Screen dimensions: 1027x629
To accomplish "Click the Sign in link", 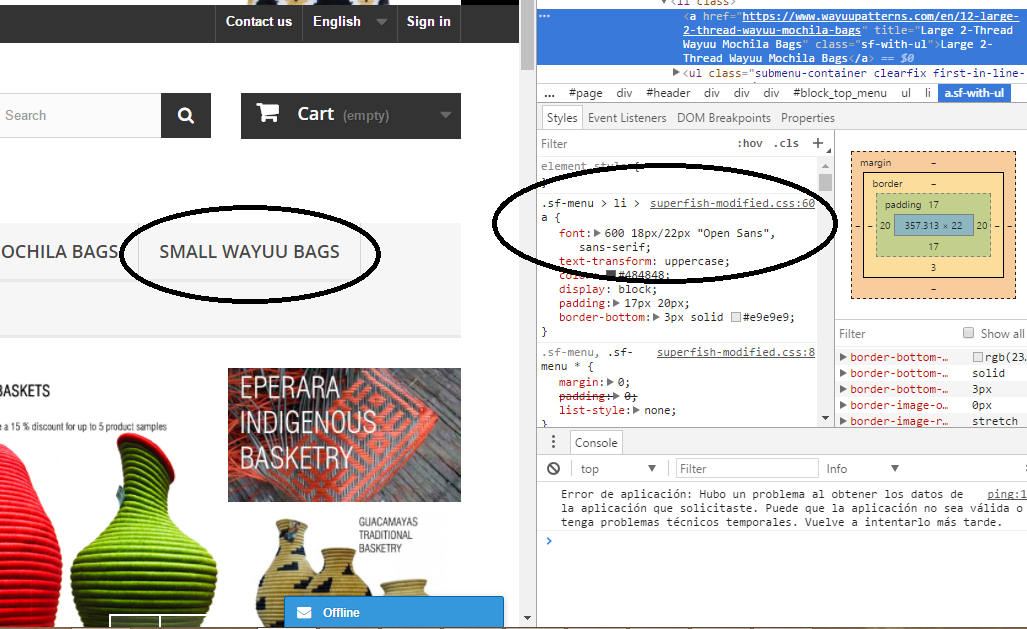I will pos(428,22).
